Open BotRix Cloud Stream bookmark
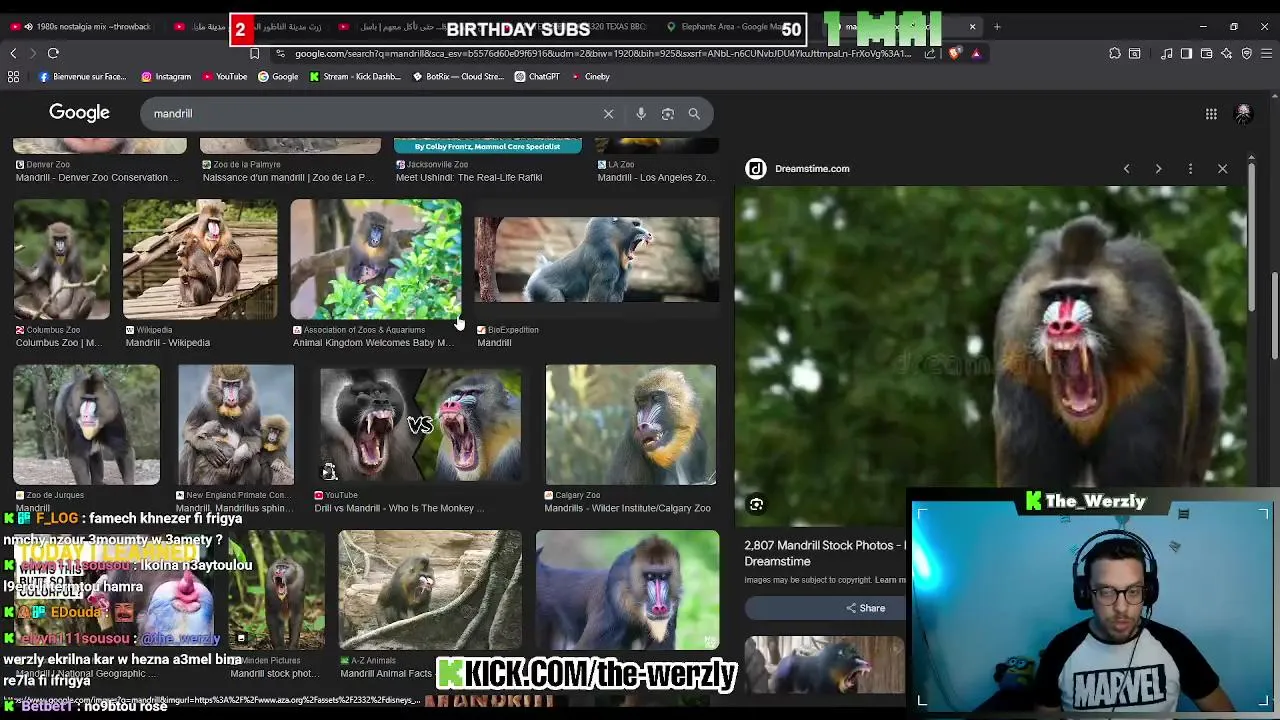The height and width of the screenshot is (720, 1280). 458,76
